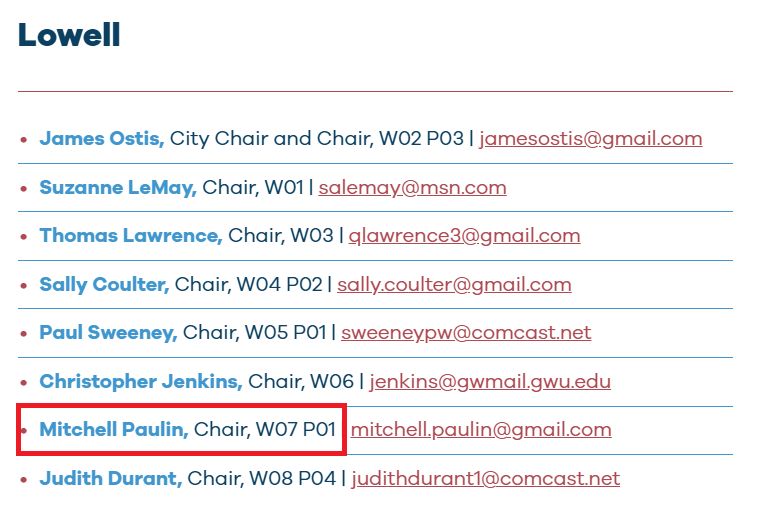Click the name Suzanne LeMay
Image resolution: width=759 pixels, height=510 pixels.
click(118, 188)
